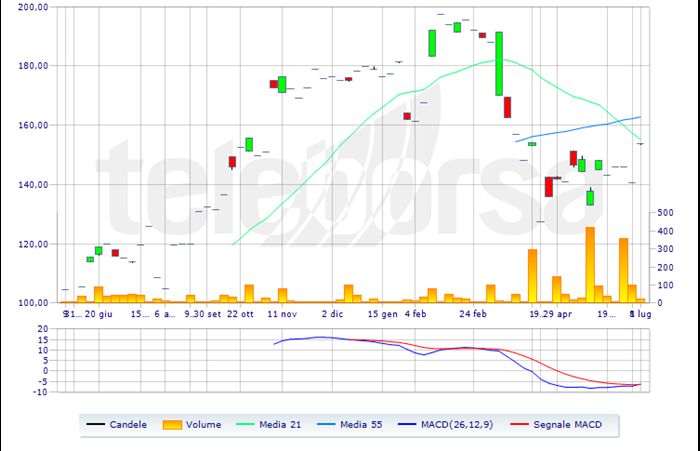Click the Segnale MACD legend label
700x451 pixels.
pyautogui.click(x=567, y=425)
